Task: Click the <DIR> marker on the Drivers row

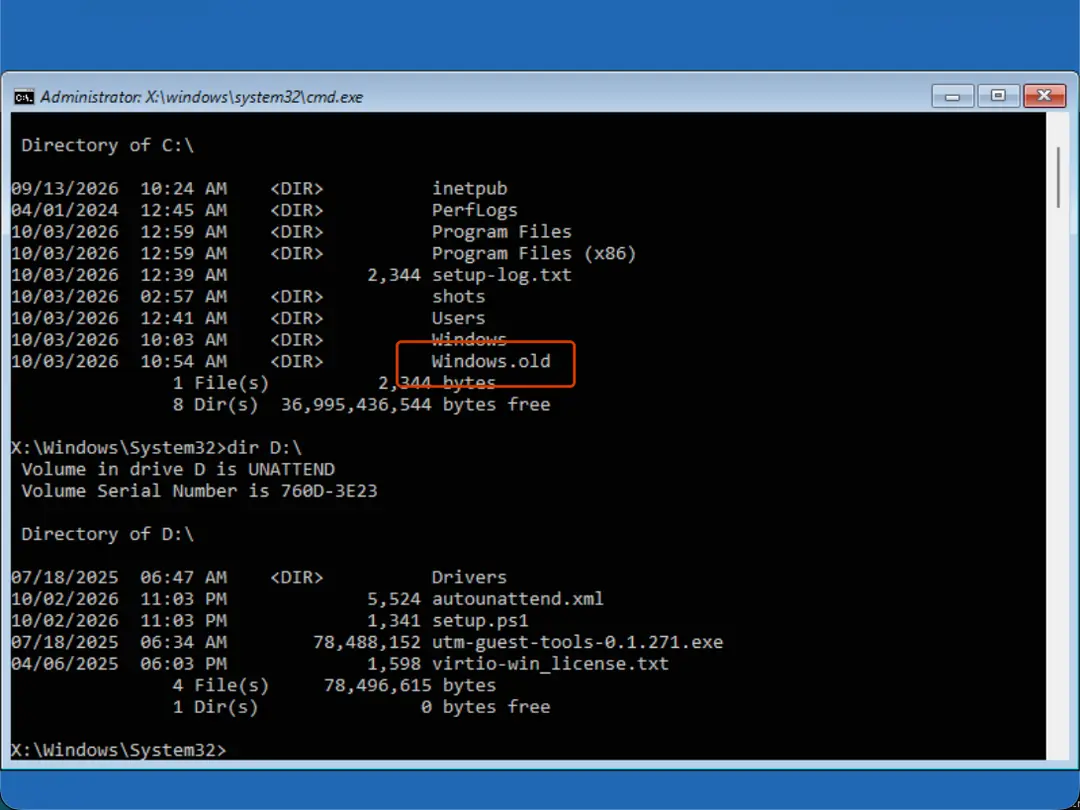Action: coord(296,577)
